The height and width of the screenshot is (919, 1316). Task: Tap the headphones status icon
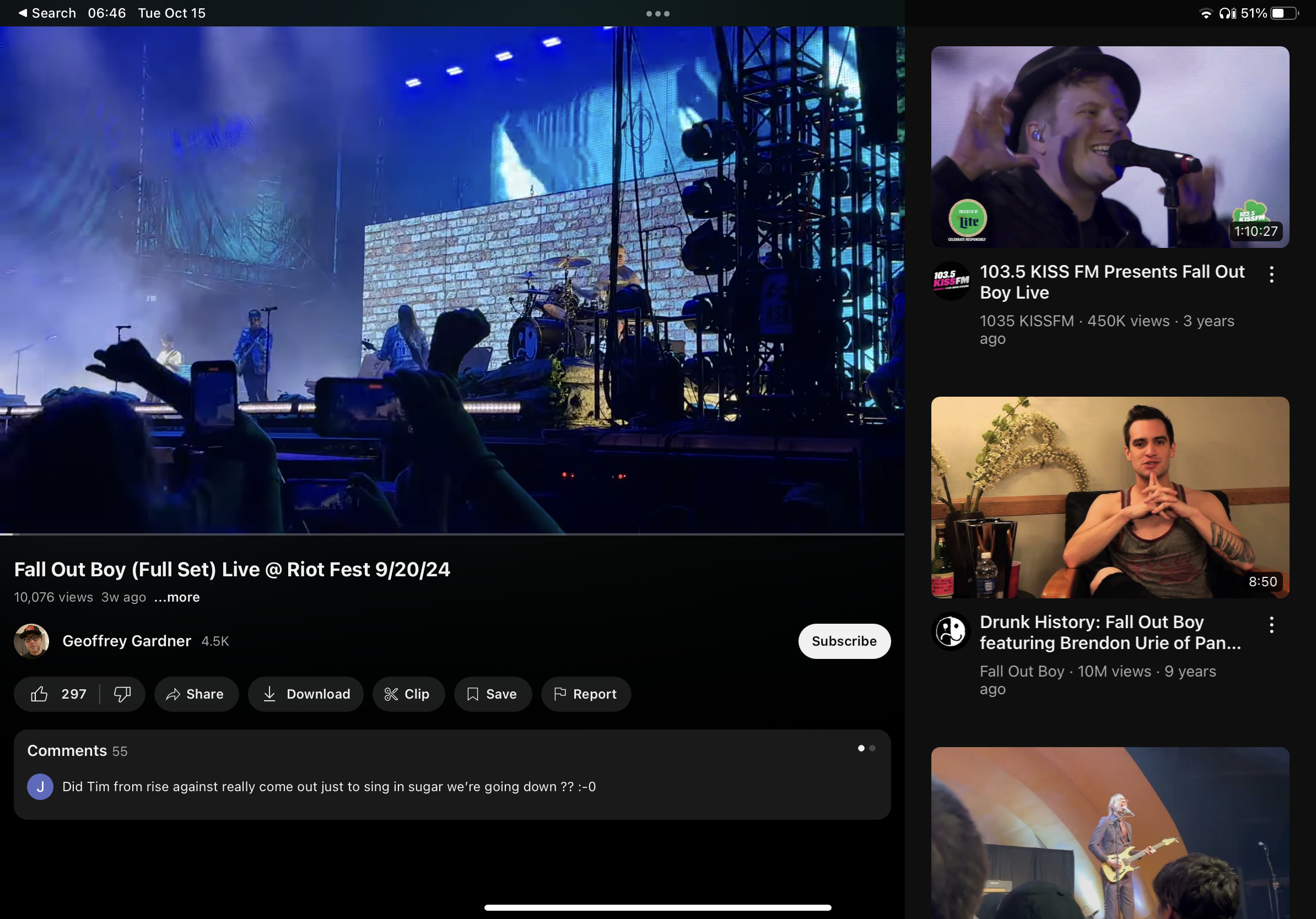coord(1227,13)
